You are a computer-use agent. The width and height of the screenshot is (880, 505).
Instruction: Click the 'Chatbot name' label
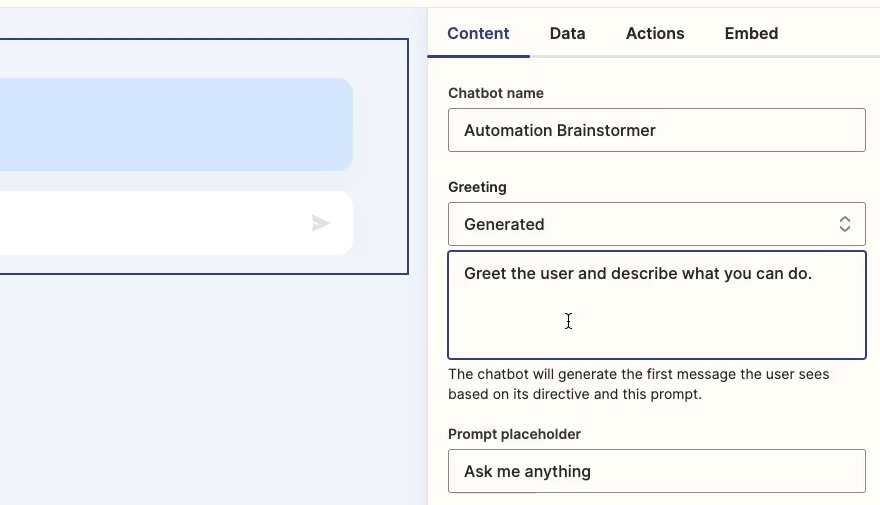click(x=496, y=93)
